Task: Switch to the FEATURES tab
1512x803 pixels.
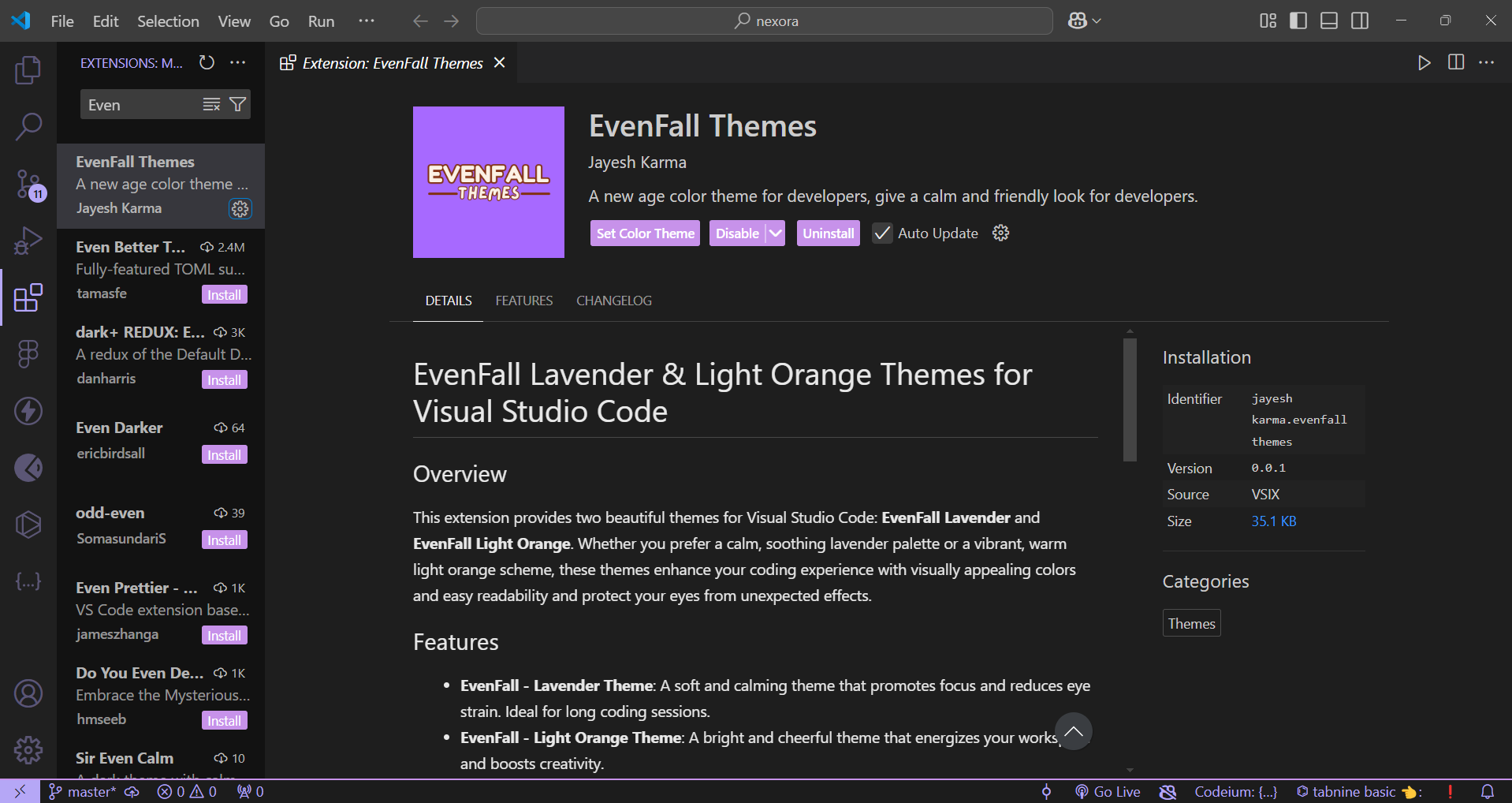Action: [x=524, y=301]
